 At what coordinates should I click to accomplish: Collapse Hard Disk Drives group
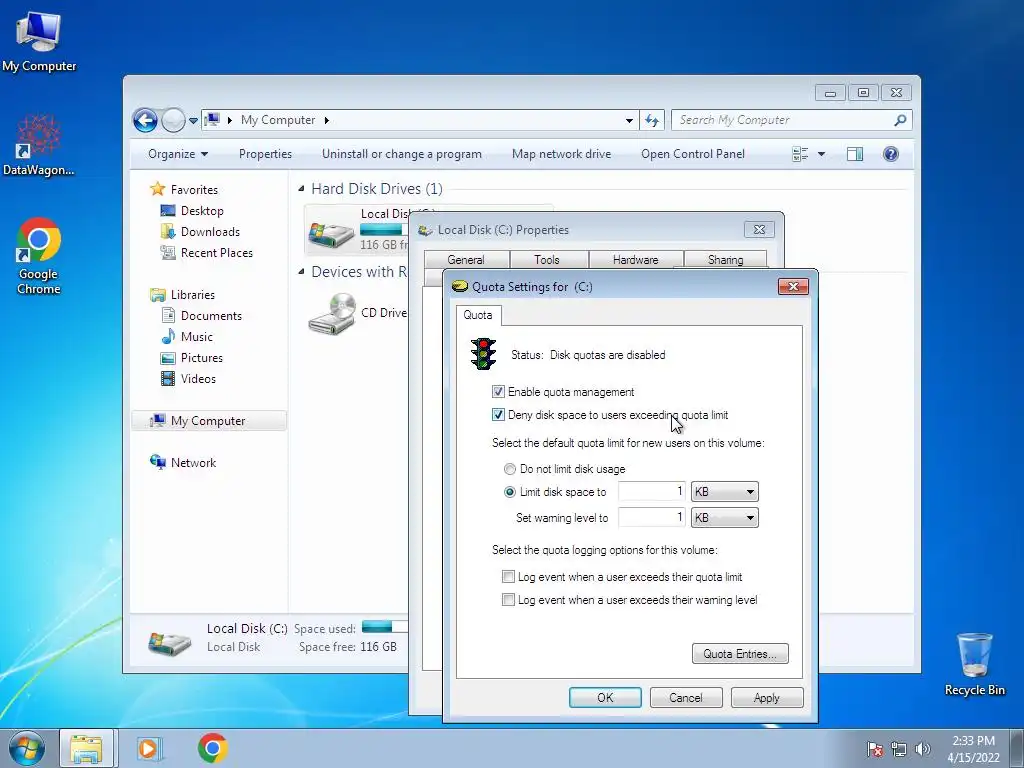coord(302,189)
